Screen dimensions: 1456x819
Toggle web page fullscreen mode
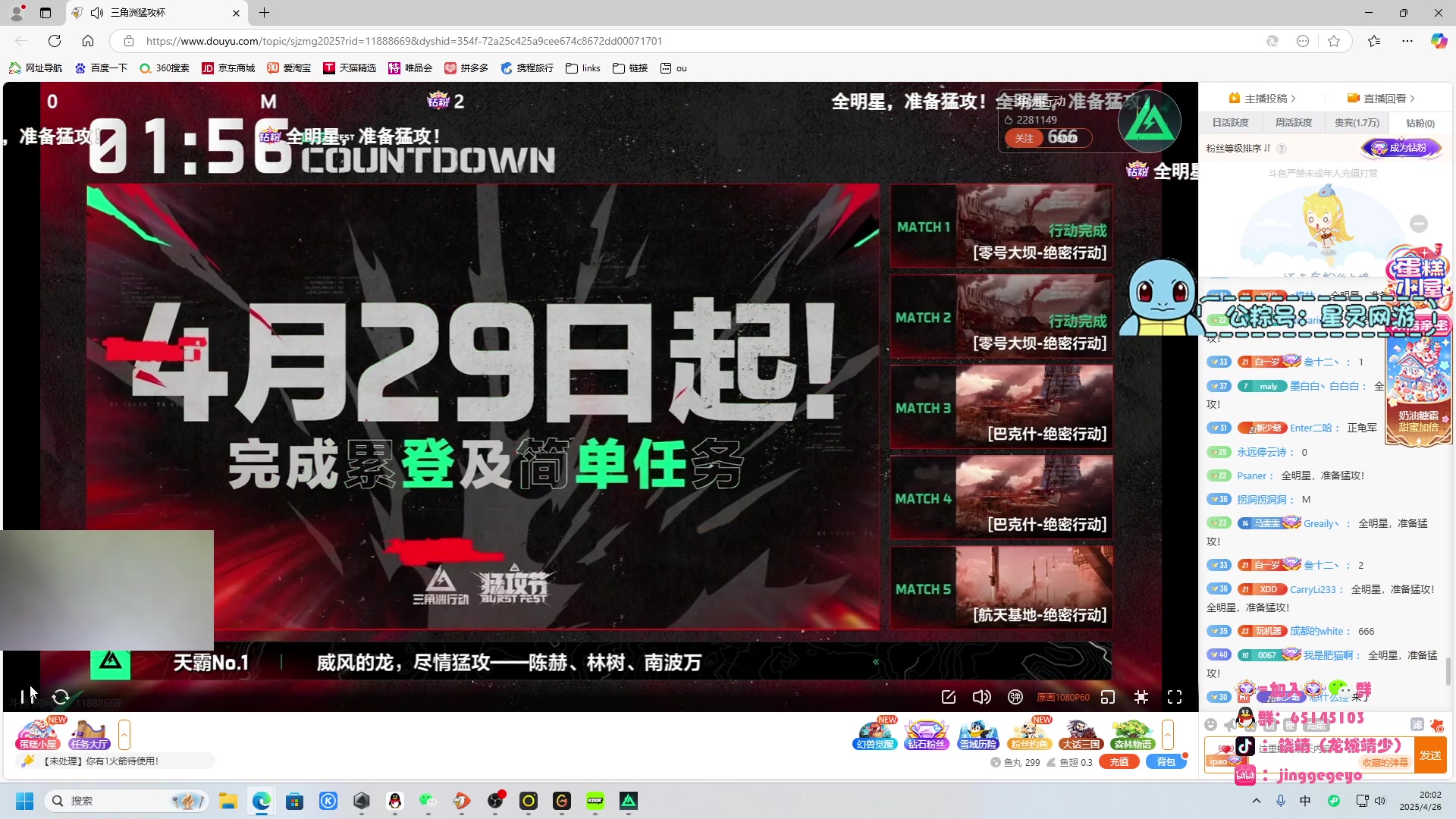(x=1141, y=697)
